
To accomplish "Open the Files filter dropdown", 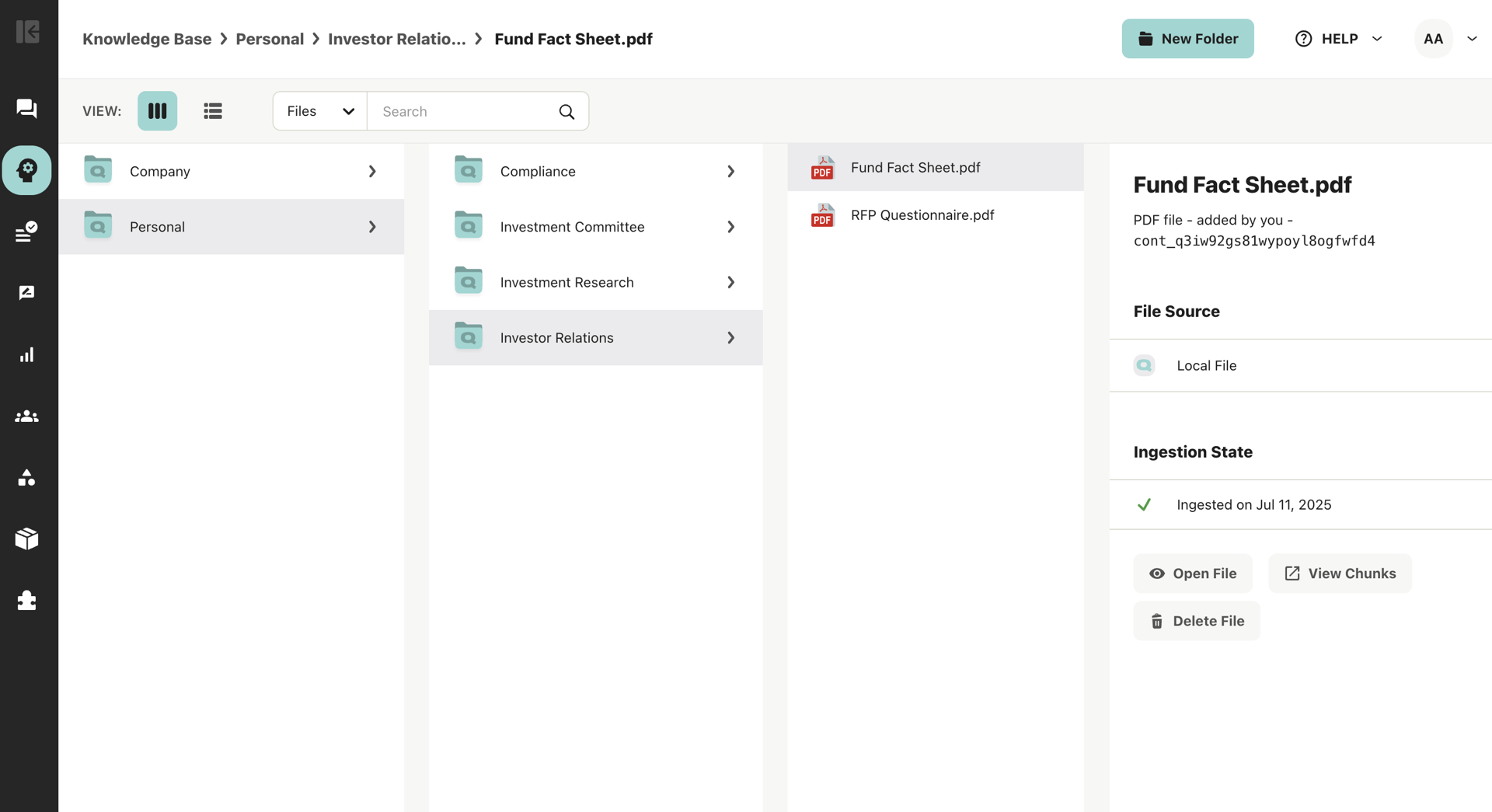I will [x=319, y=110].
